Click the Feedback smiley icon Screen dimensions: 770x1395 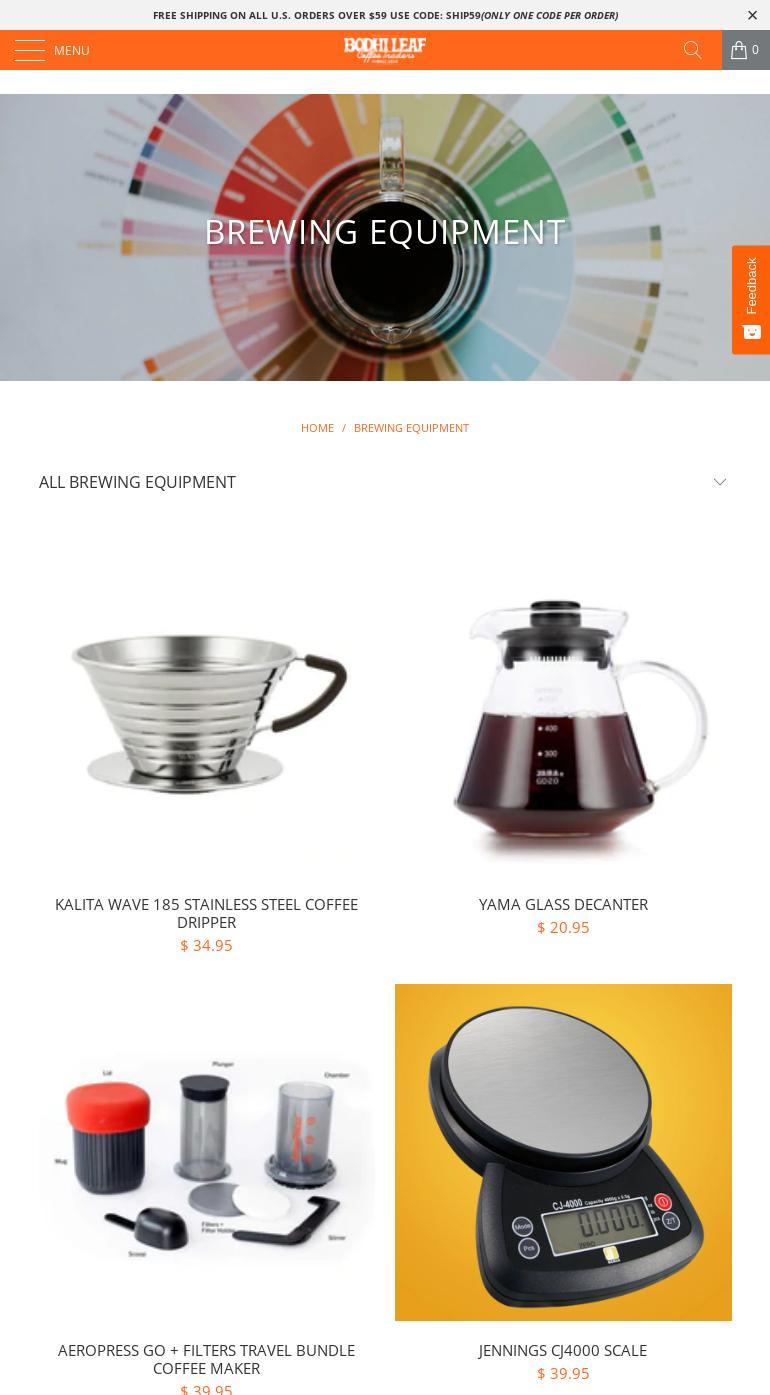pyautogui.click(x=752, y=332)
